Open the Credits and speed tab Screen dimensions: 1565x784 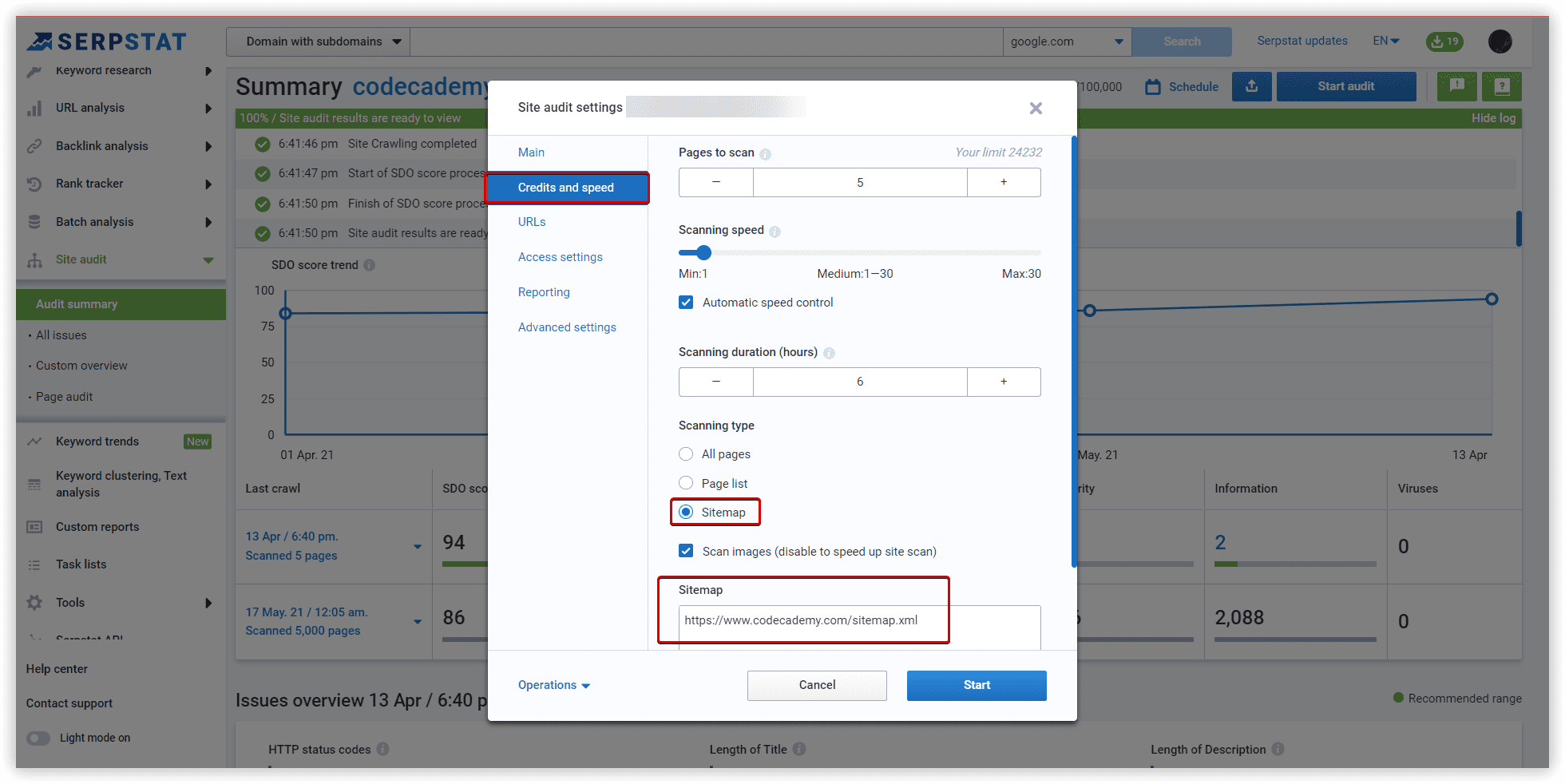coord(567,188)
